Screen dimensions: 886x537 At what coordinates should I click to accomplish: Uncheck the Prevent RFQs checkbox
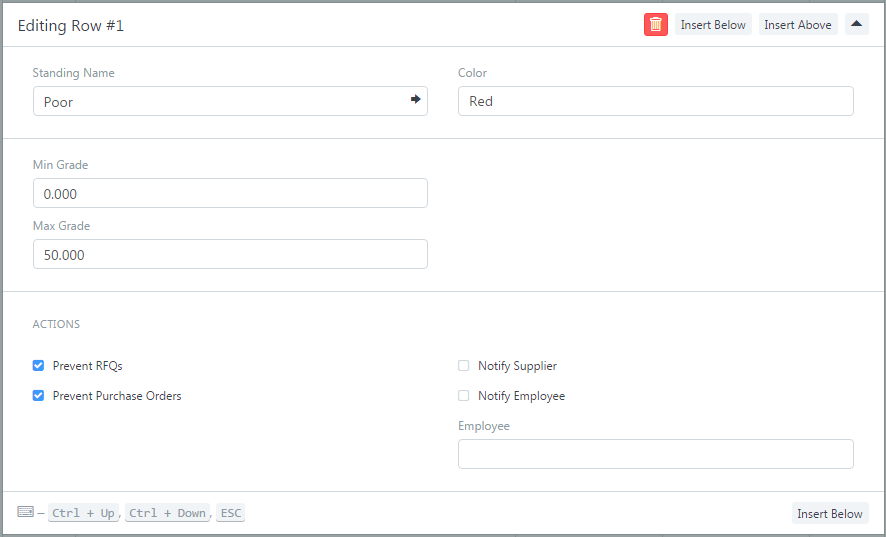(39, 366)
